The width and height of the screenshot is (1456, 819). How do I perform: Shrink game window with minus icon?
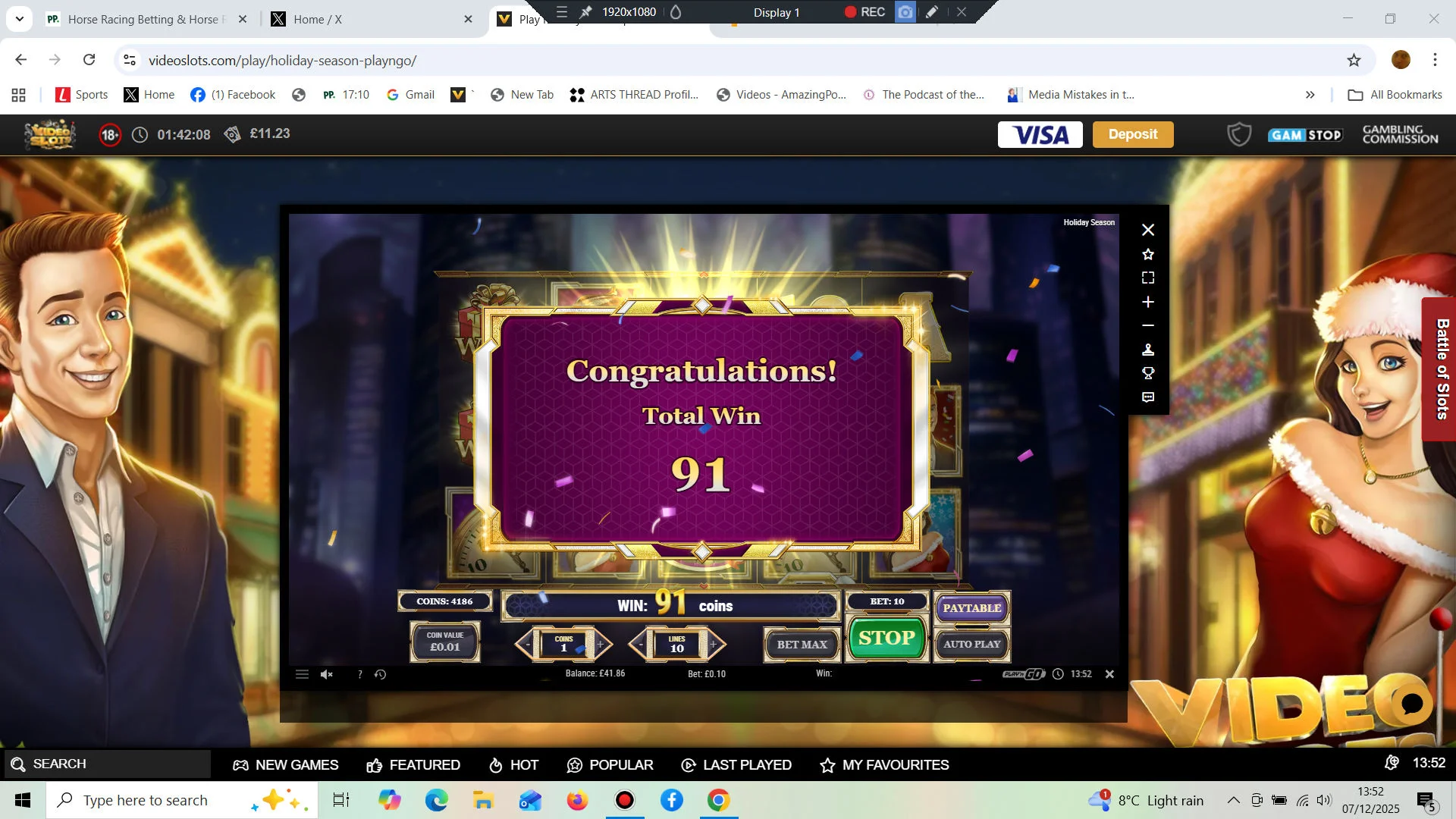(1148, 325)
